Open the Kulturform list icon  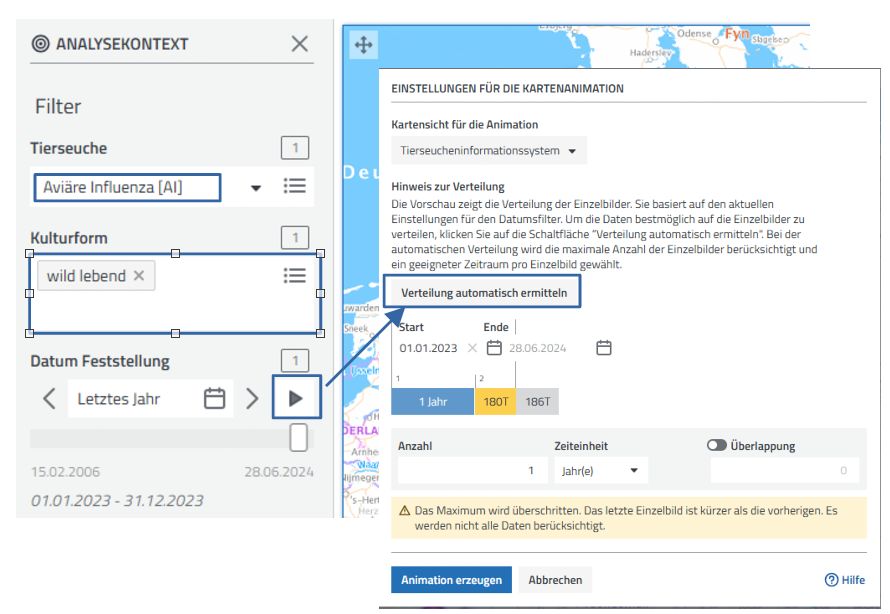[x=294, y=276]
